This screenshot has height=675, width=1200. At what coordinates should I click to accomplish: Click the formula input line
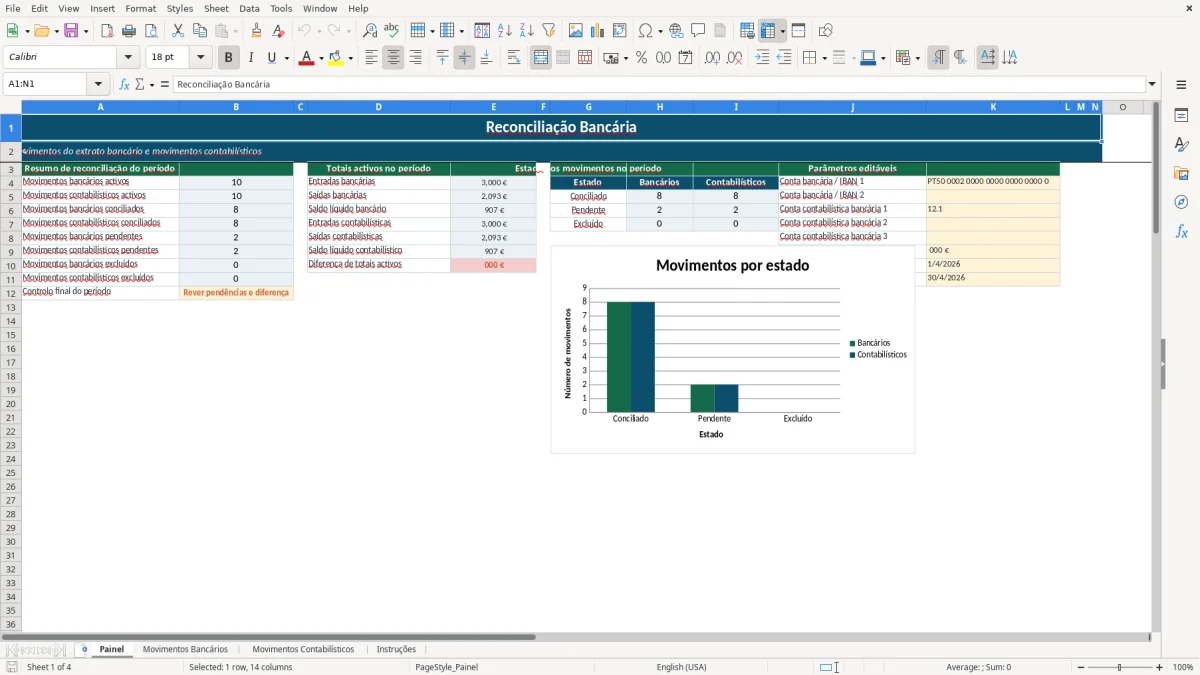click(659, 84)
